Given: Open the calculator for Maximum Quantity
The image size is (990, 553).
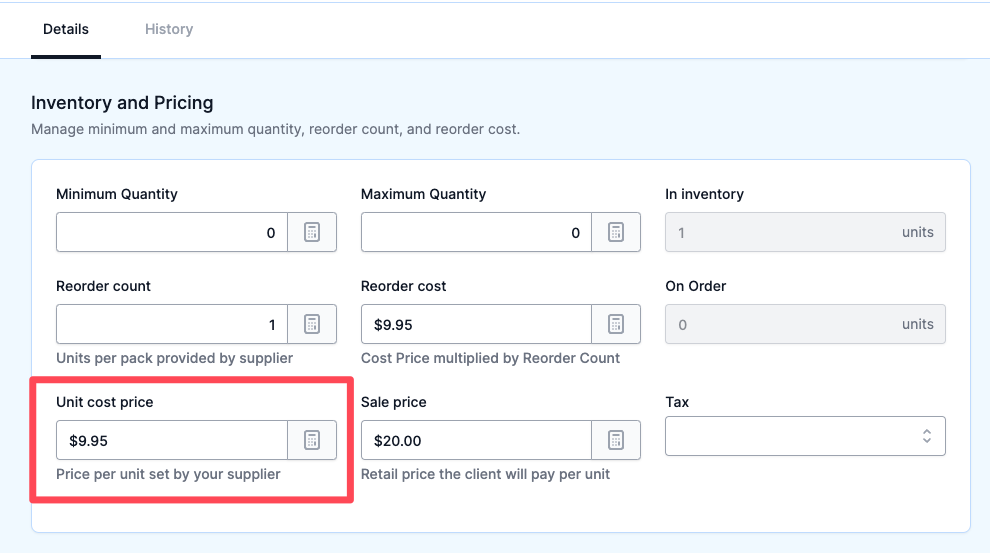Looking at the screenshot, I should [616, 232].
